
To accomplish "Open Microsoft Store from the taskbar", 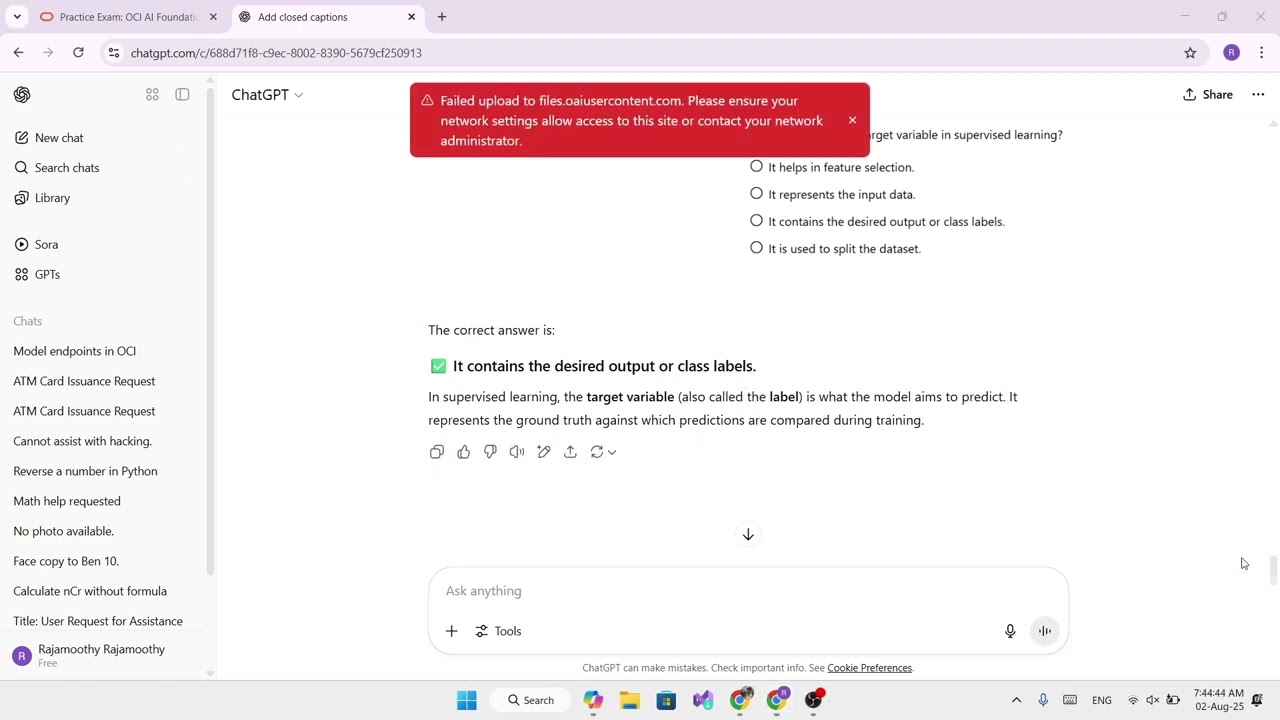I will pyautogui.click(x=666, y=700).
